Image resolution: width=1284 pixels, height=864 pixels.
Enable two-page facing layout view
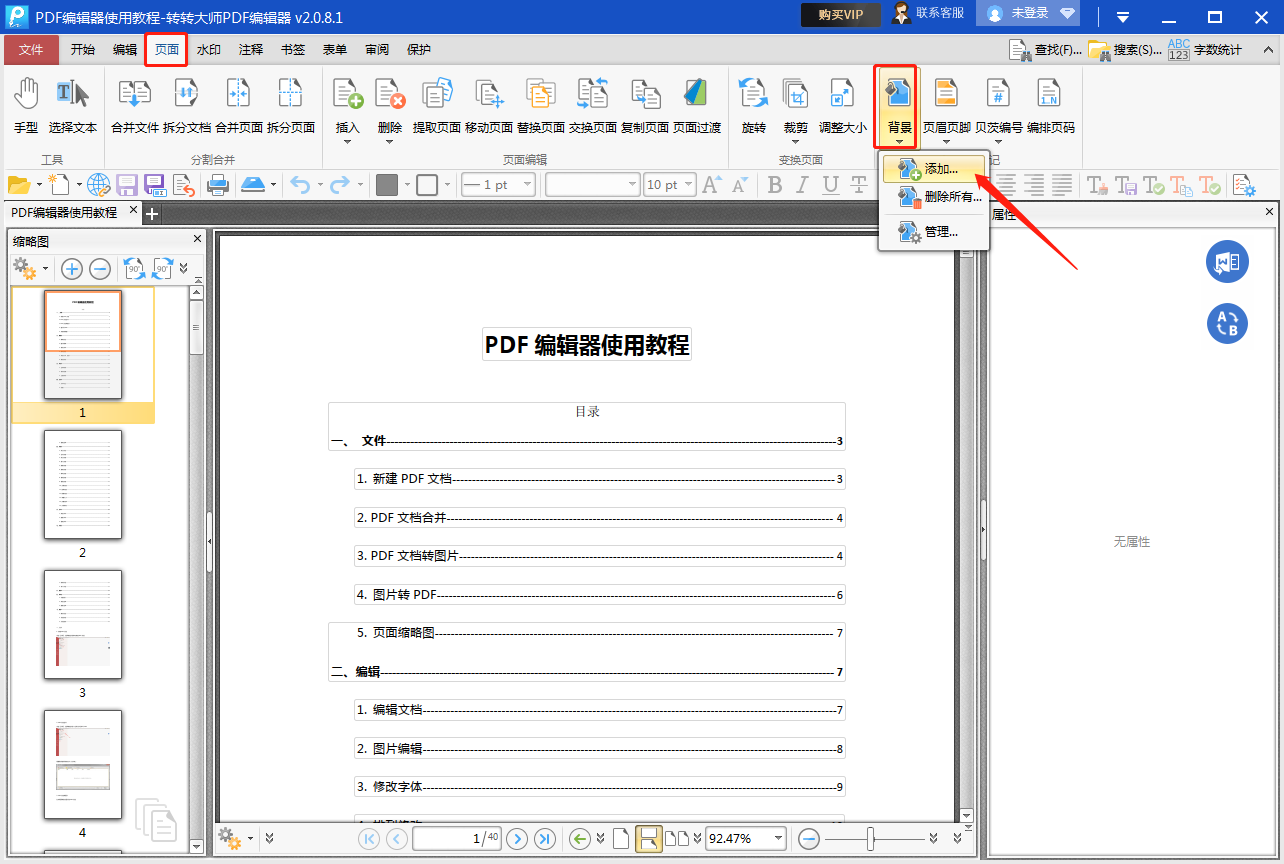pyautogui.click(x=677, y=838)
